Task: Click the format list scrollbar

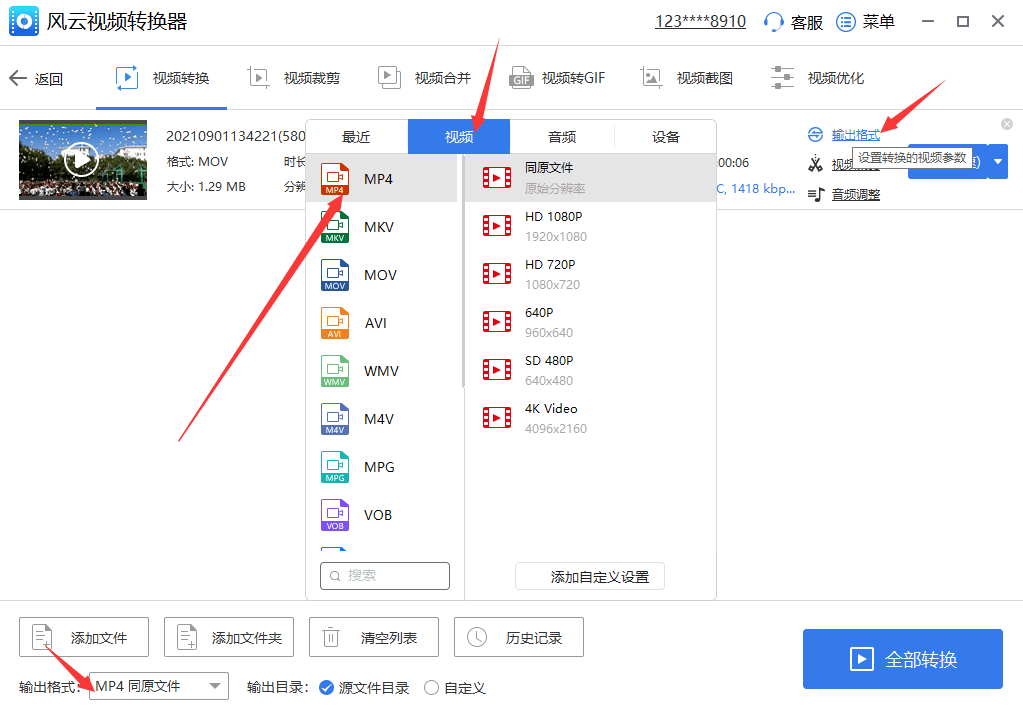Action: (x=463, y=271)
